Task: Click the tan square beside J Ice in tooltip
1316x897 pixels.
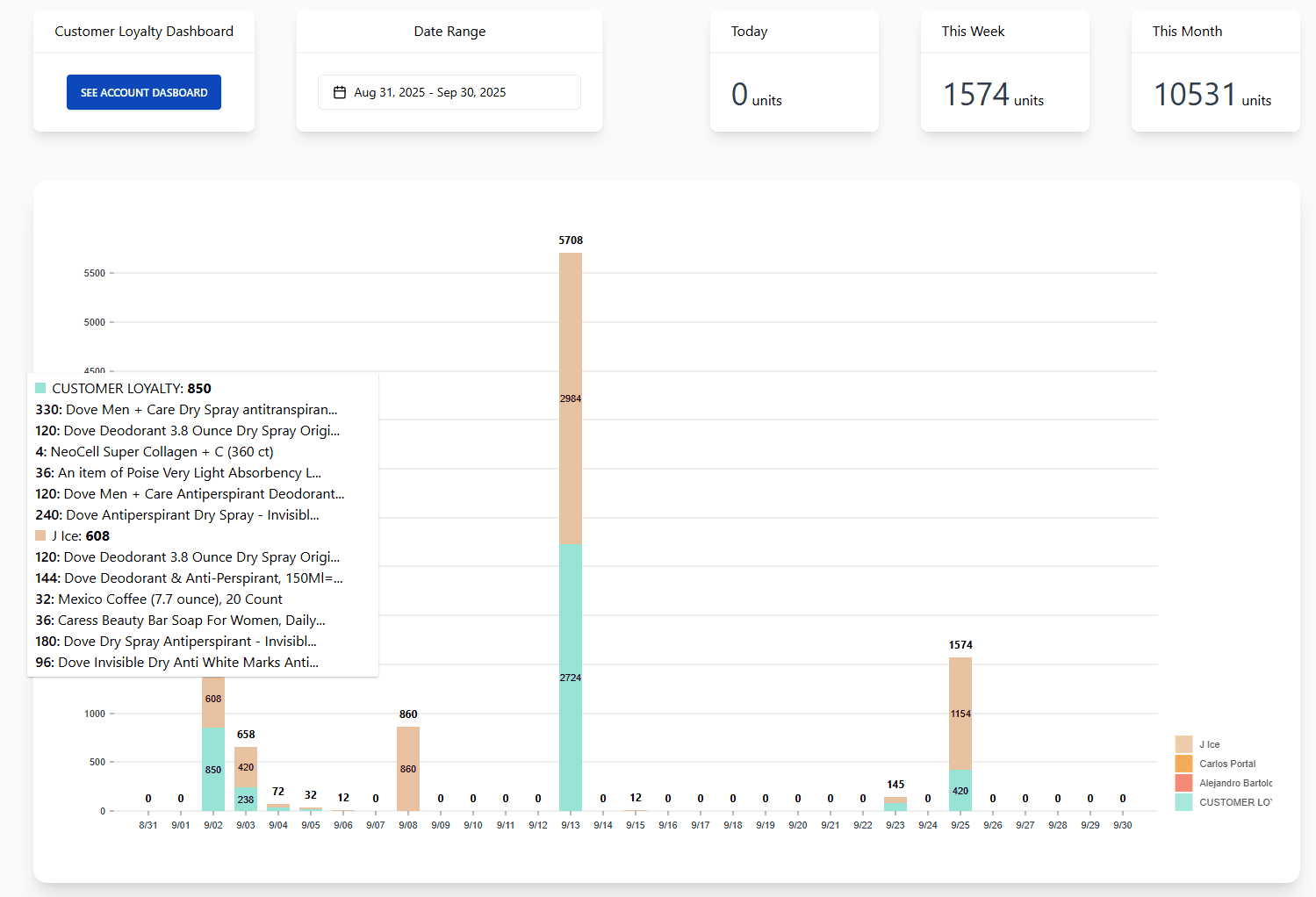Action: pos(40,535)
